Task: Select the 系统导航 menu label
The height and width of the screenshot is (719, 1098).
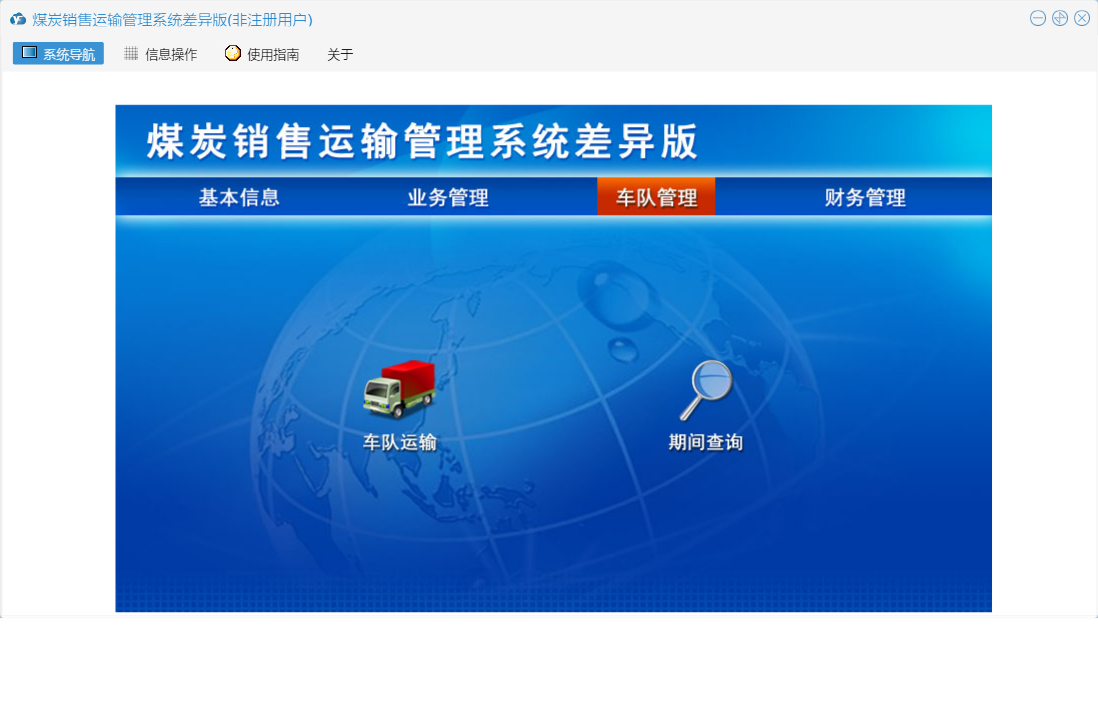Action: [x=69, y=55]
